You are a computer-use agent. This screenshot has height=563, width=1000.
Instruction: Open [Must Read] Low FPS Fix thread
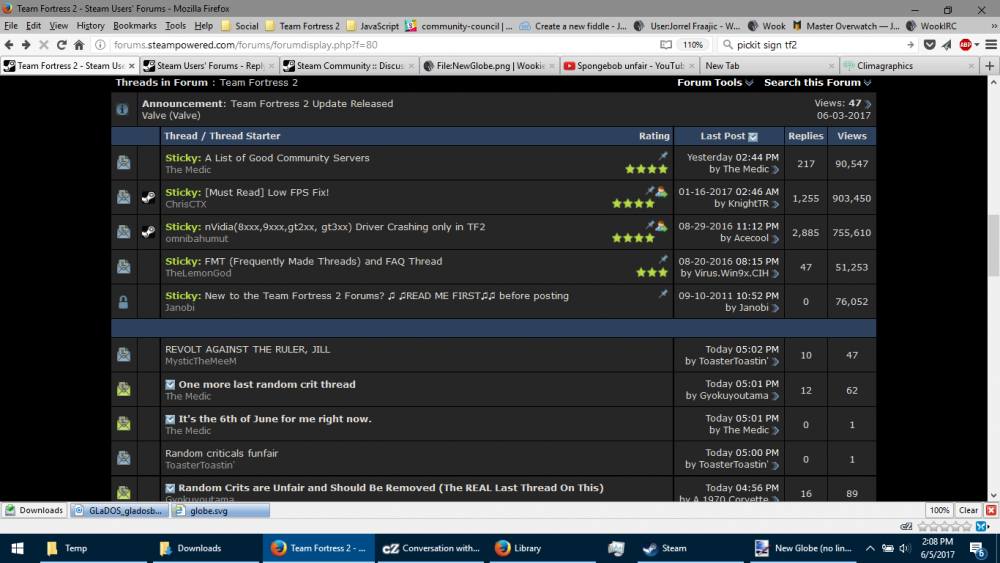(267, 192)
